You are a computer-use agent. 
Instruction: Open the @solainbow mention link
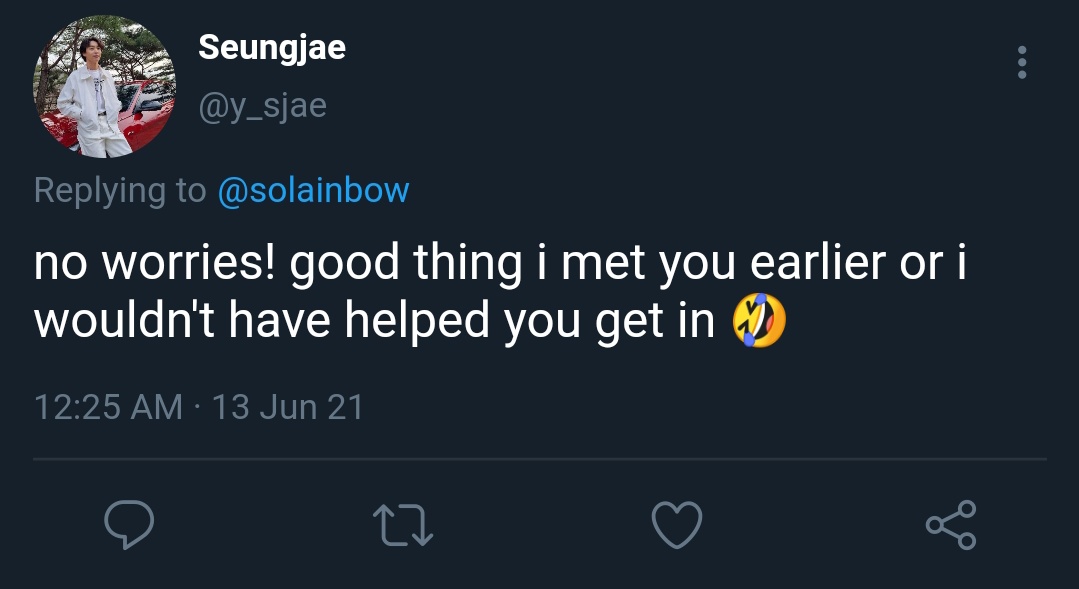point(313,190)
